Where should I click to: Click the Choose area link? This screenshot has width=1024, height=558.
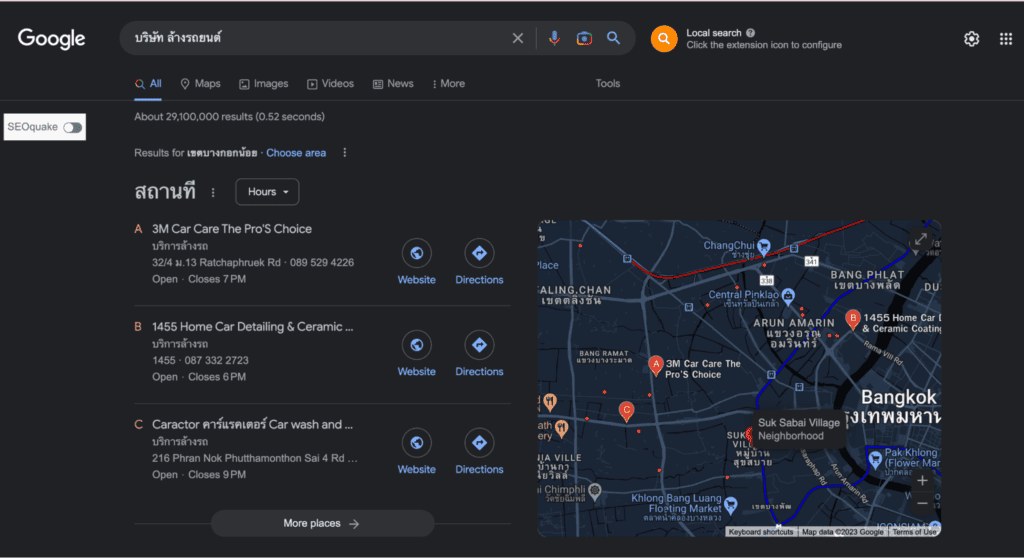pyautogui.click(x=296, y=153)
